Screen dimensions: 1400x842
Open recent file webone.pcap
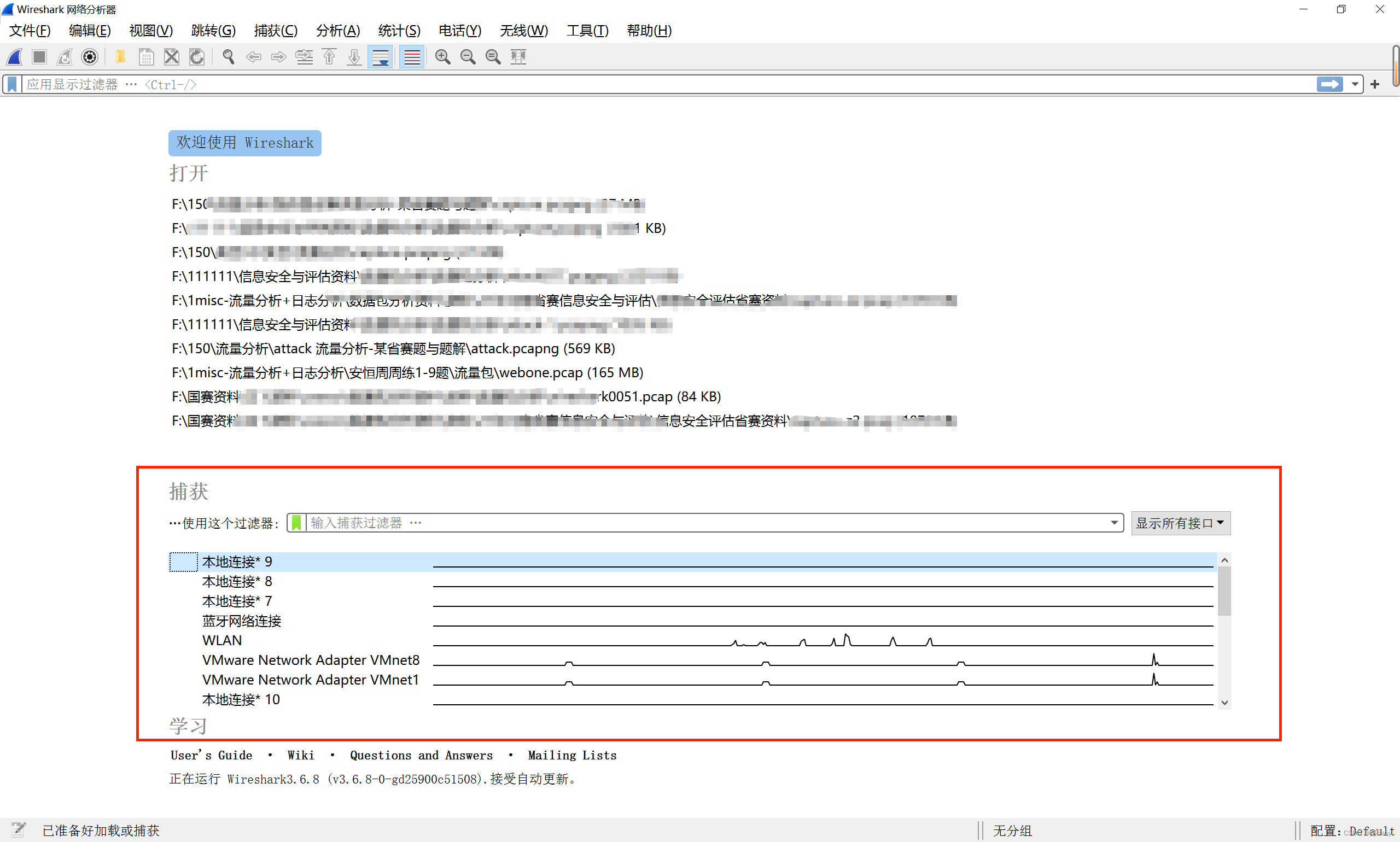(x=407, y=372)
